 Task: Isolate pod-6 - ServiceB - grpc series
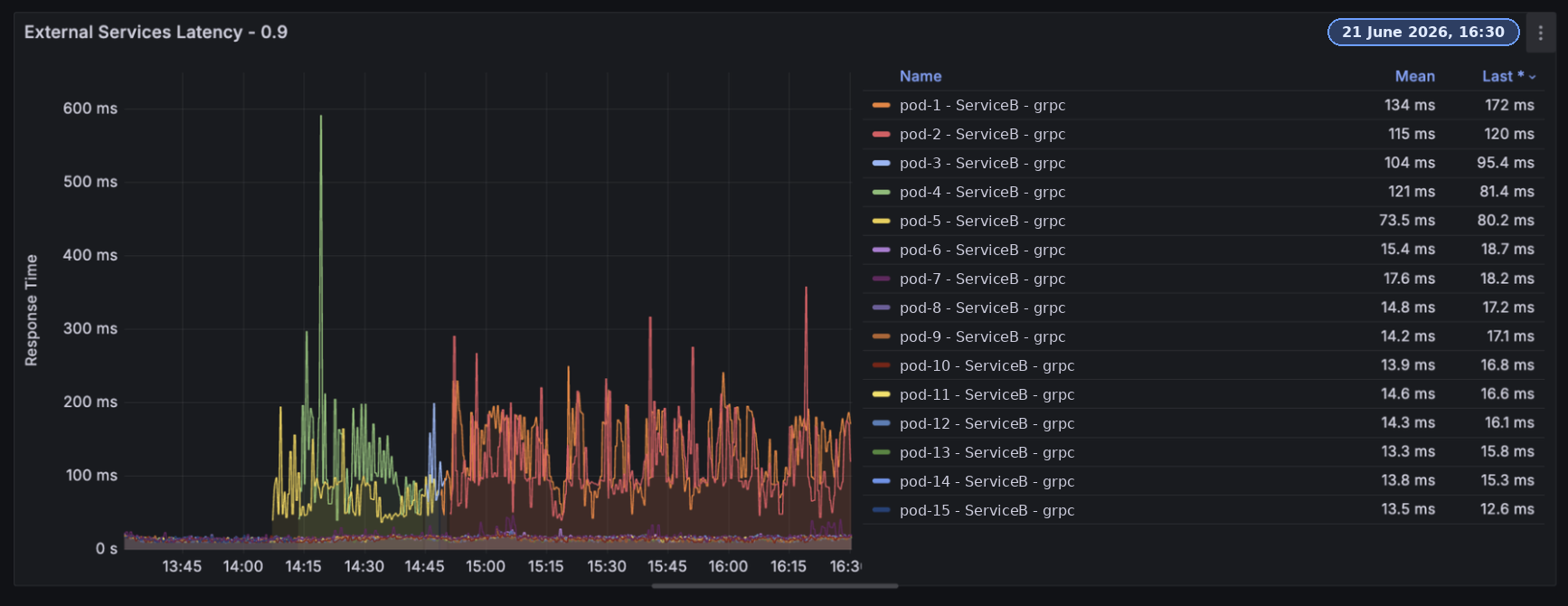[982, 251]
